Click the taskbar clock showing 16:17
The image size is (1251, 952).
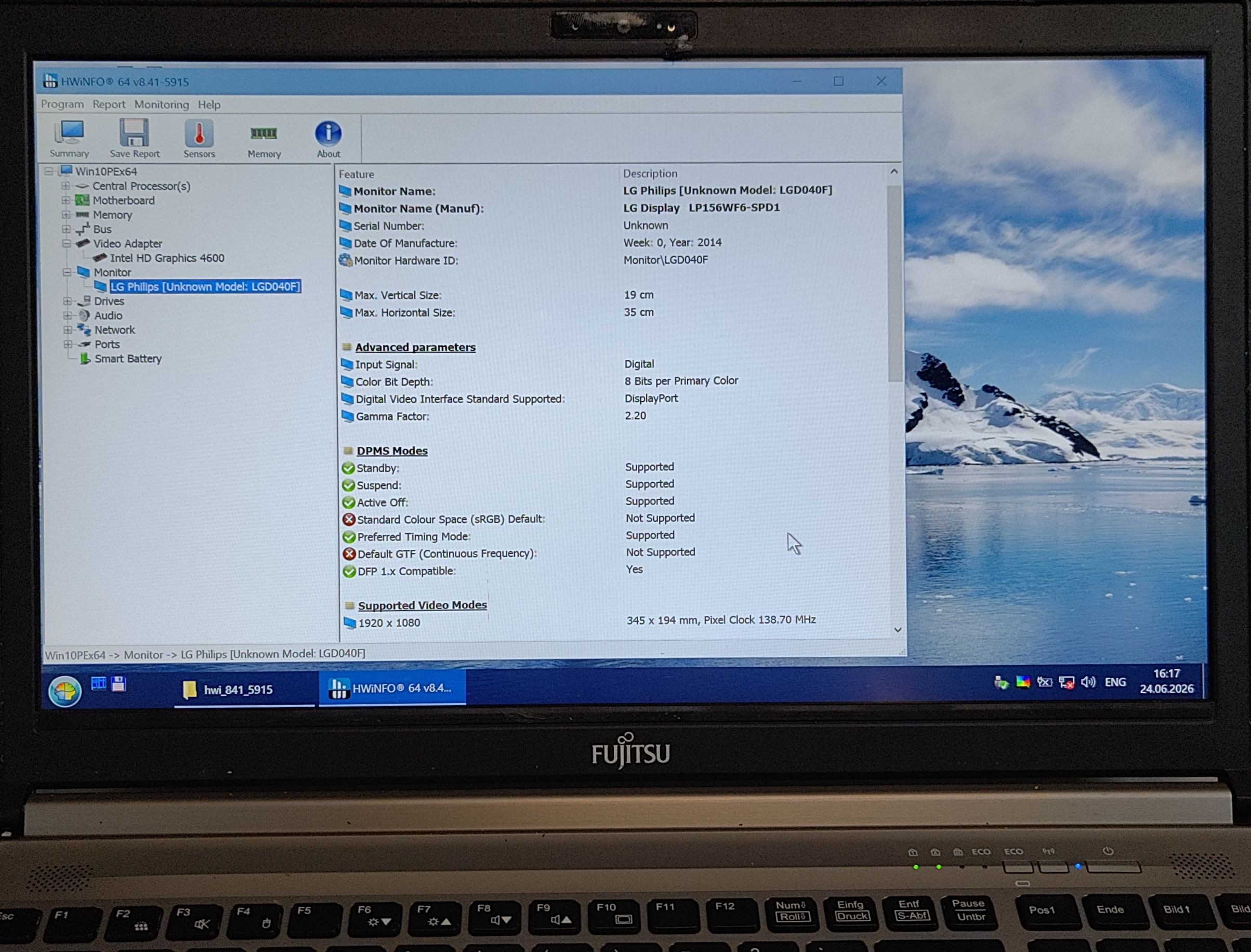(1166, 681)
